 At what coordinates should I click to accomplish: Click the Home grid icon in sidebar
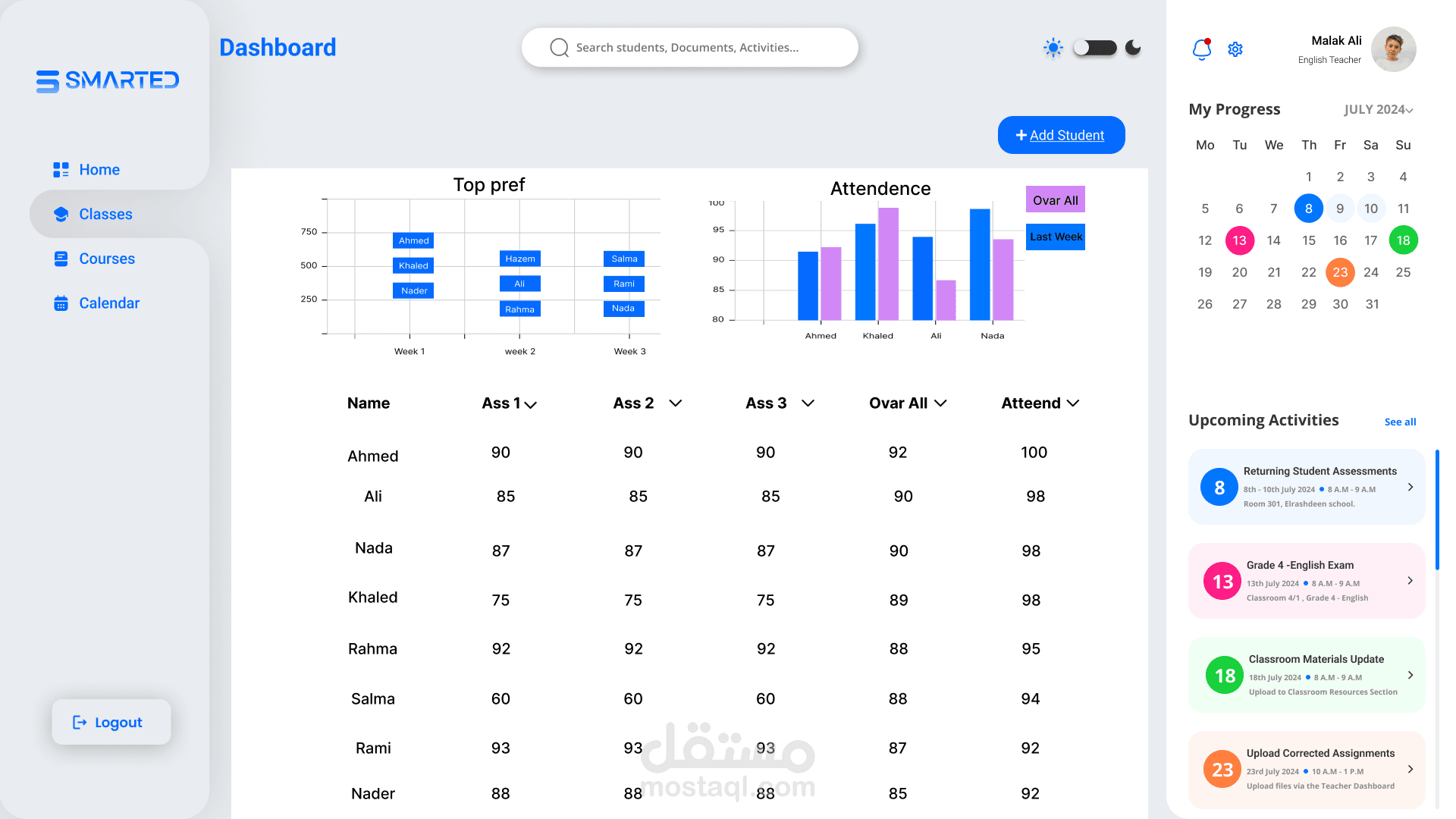click(x=61, y=170)
